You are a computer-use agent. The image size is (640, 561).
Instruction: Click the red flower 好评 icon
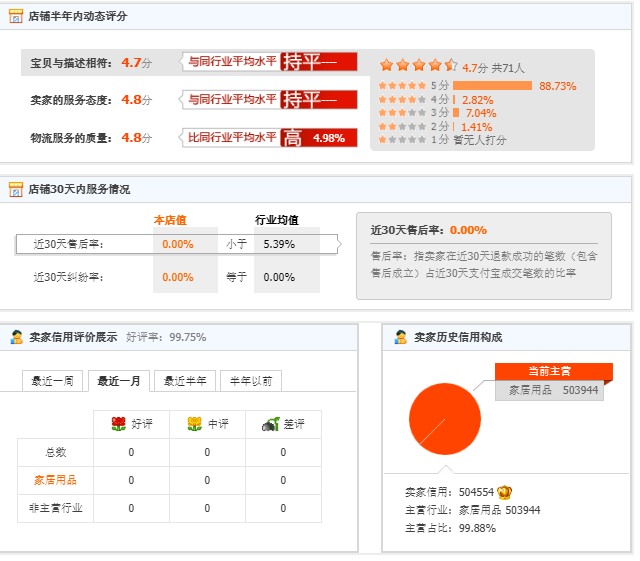[x=118, y=424]
